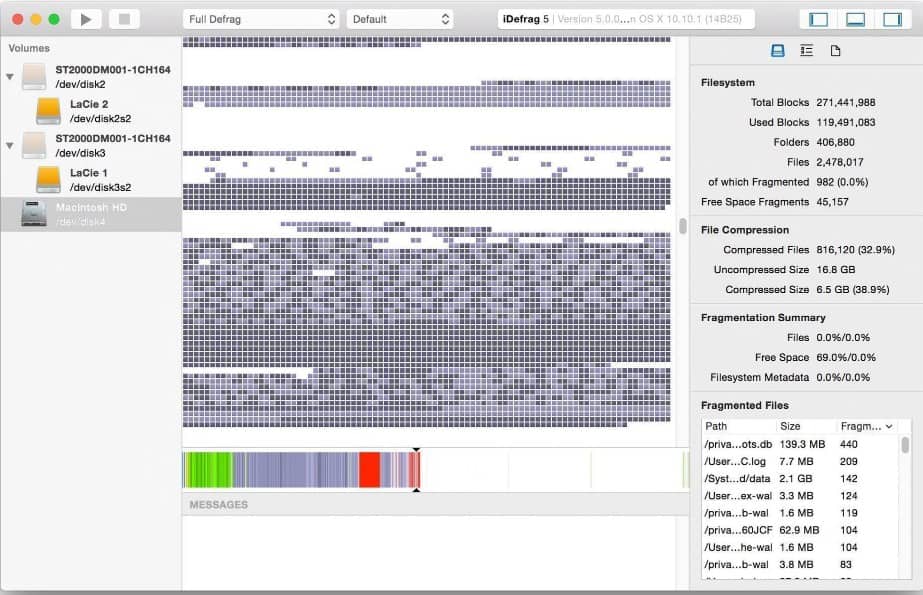The height and width of the screenshot is (595, 923).
Task: Select the Macintosh HD volume icon
Action: tap(34, 214)
